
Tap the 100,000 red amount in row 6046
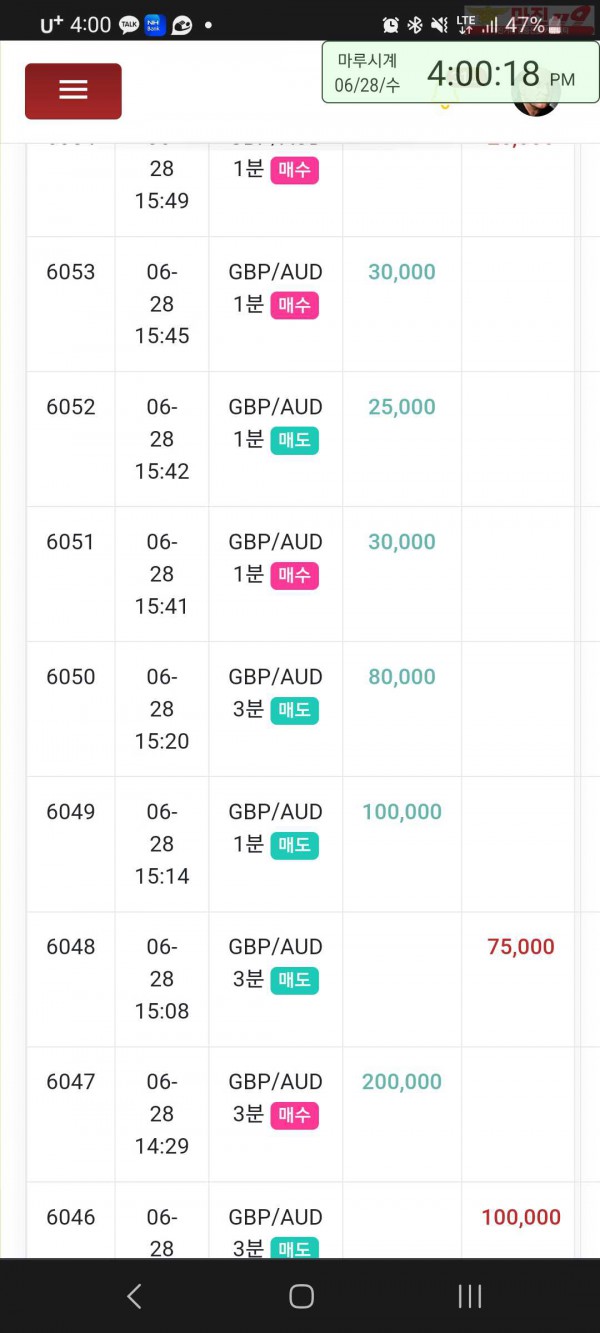tap(521, 1217)
